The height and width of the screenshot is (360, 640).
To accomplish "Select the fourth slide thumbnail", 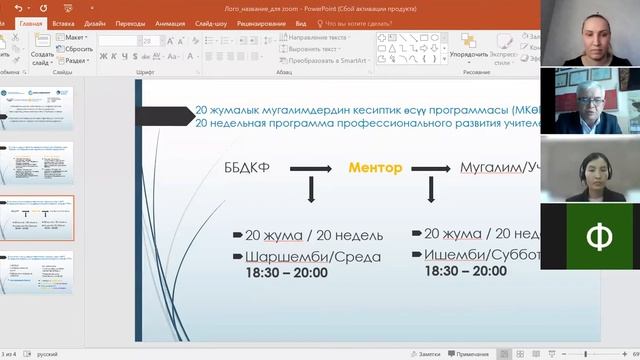I will [x=38, y=272].
